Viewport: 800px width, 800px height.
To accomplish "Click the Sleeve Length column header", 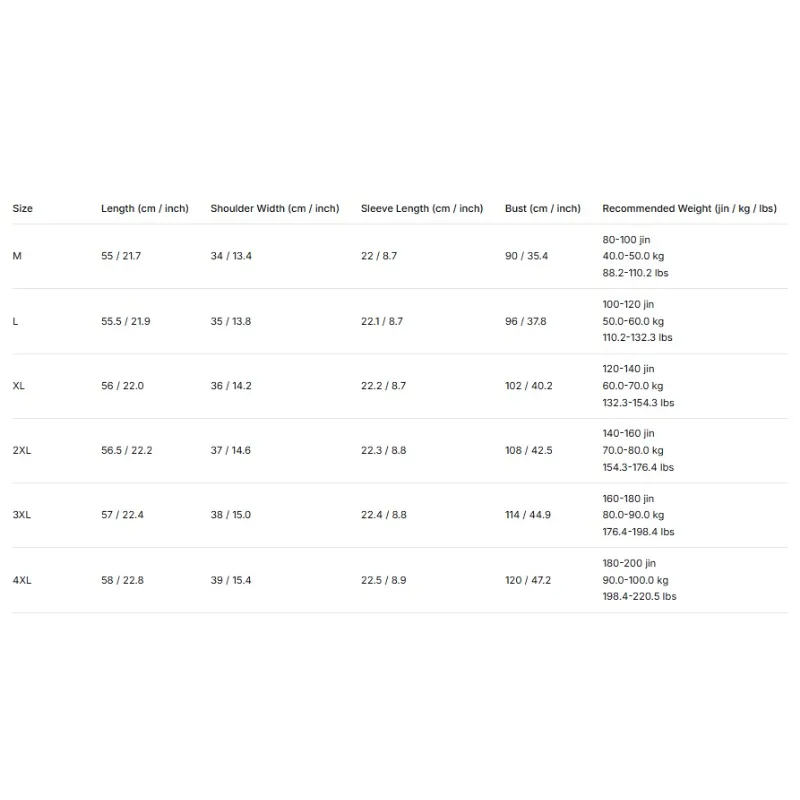I will click(x=422, y=209).
